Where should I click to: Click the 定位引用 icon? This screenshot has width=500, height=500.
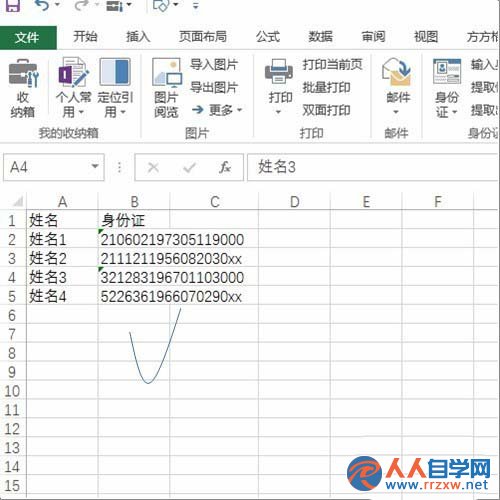[x=115, y=71]
